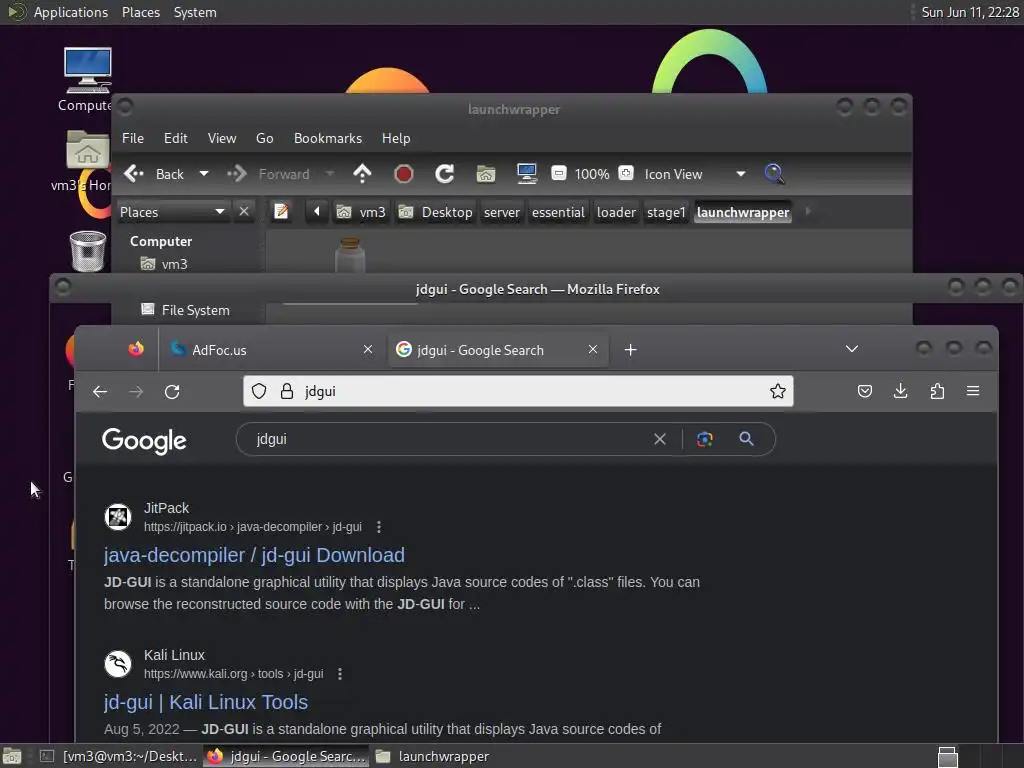Select vm3 in the path bar
The width and height of the screenshot is (1024, 768).
(x=361, y=212)
